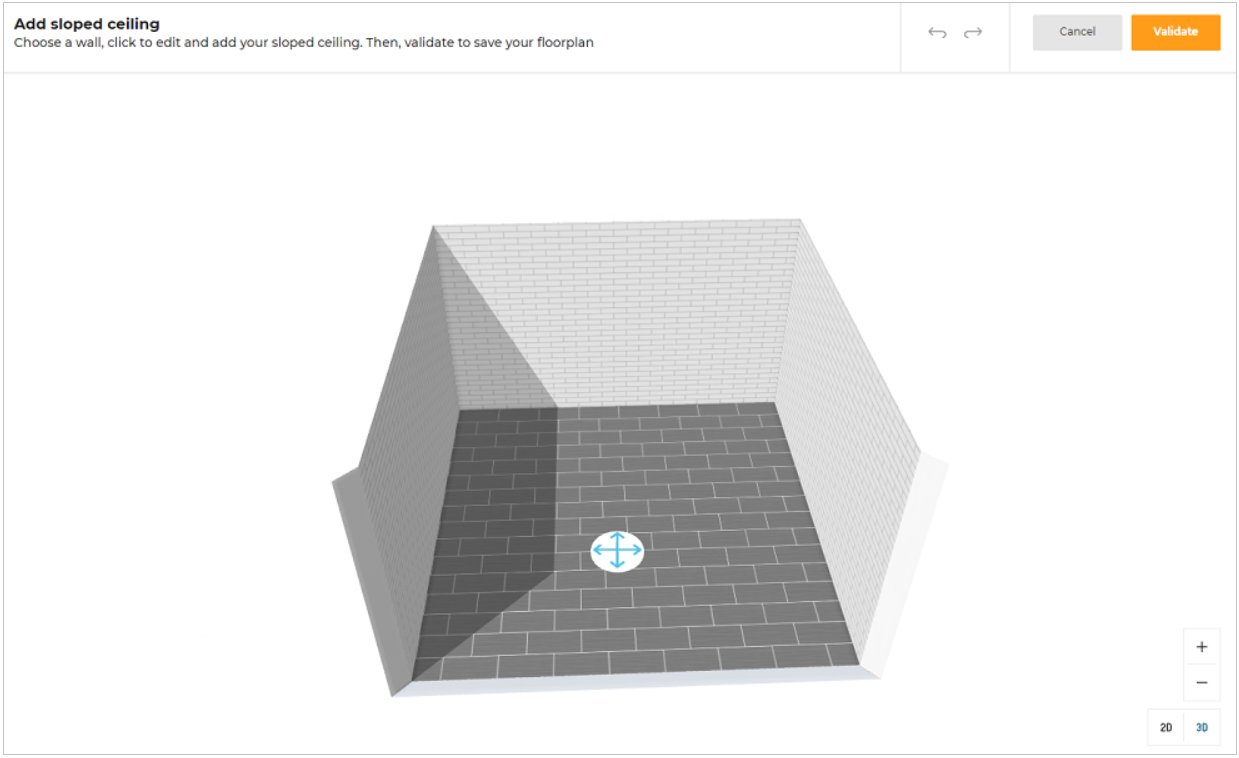Zoom in with the plus button
The image size is (1239, 758).
(x=1201, y=646)
